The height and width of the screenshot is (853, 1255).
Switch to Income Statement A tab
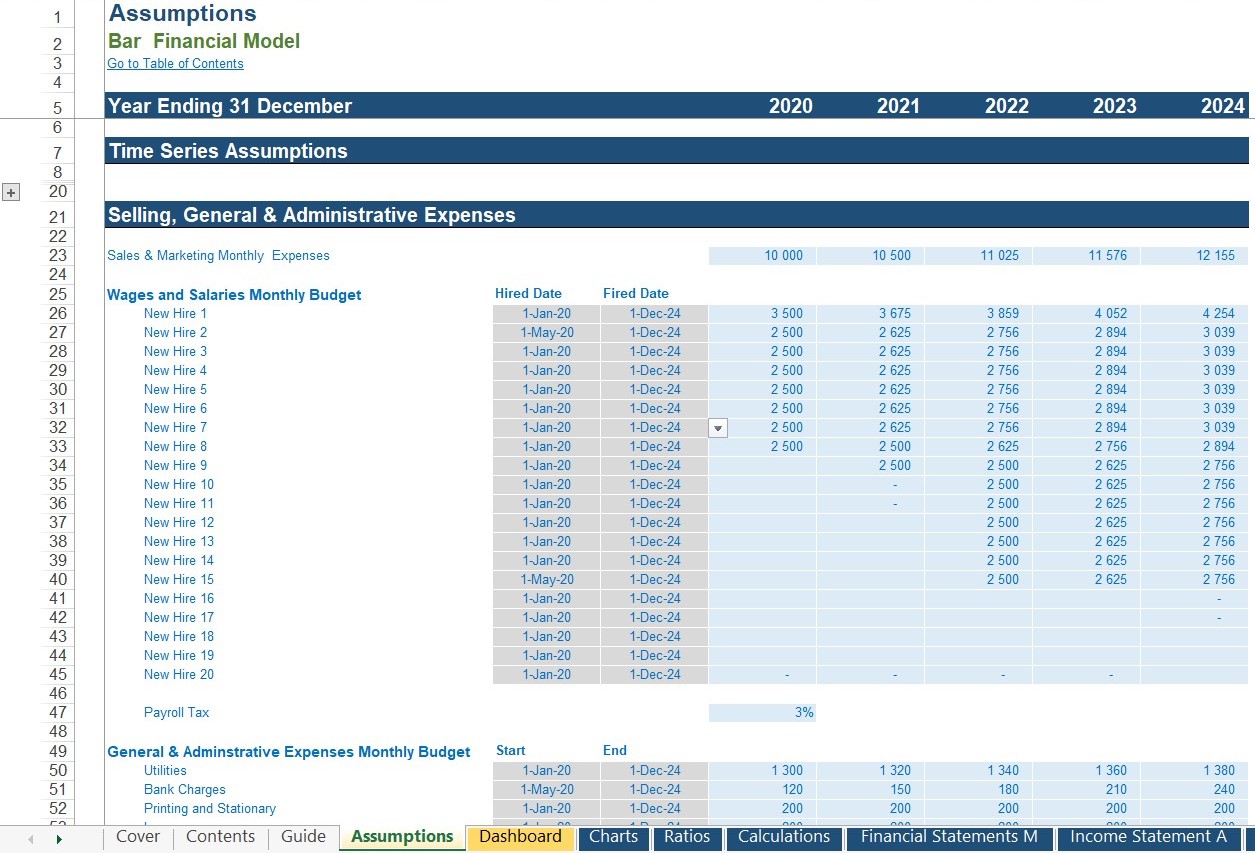1148,837
